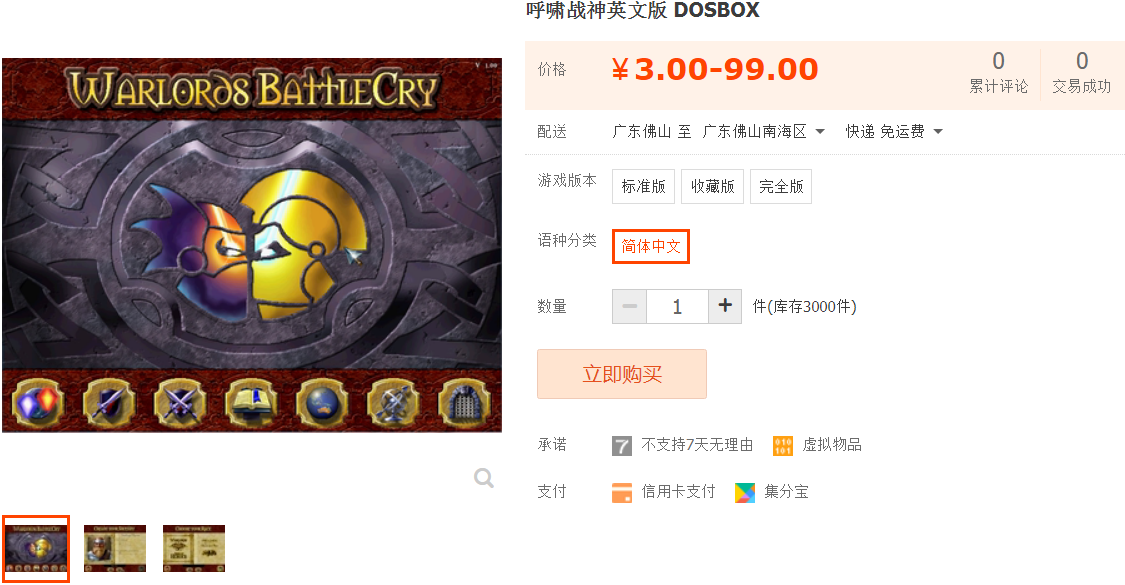Select the 收藏版 game version option

coord(712,187)
